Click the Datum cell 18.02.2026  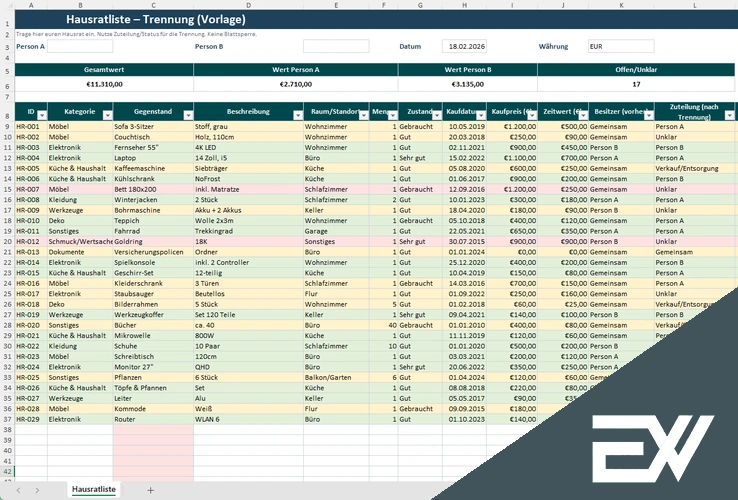click(464, 46)
